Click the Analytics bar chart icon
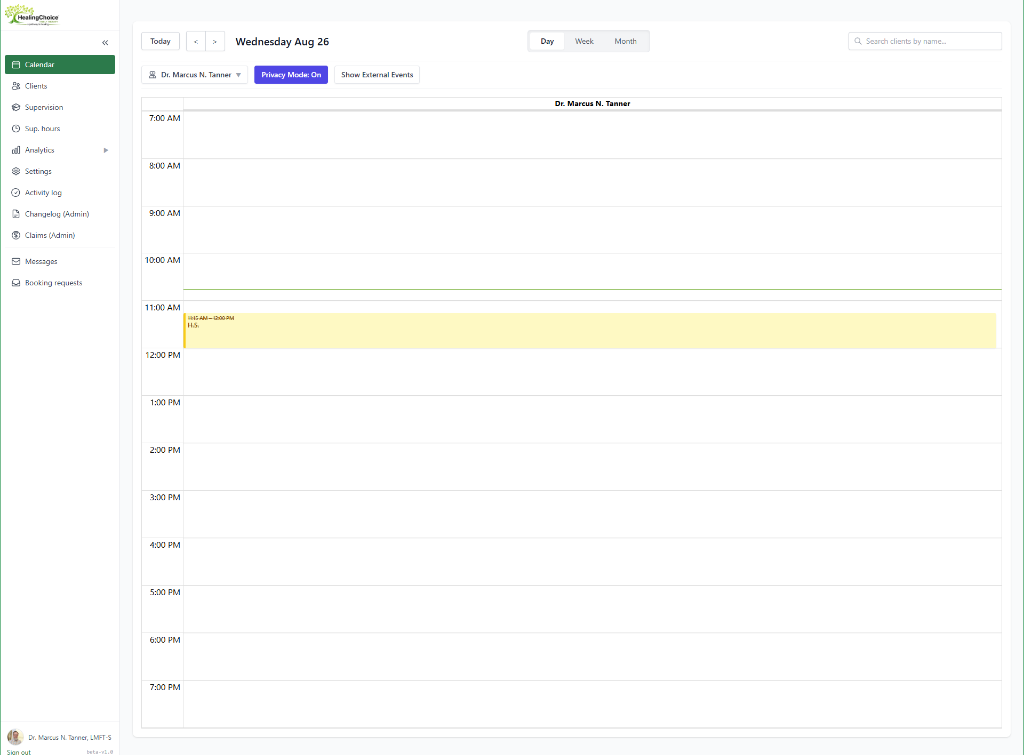Screen dimensions: 1024x755 (16, 150)
